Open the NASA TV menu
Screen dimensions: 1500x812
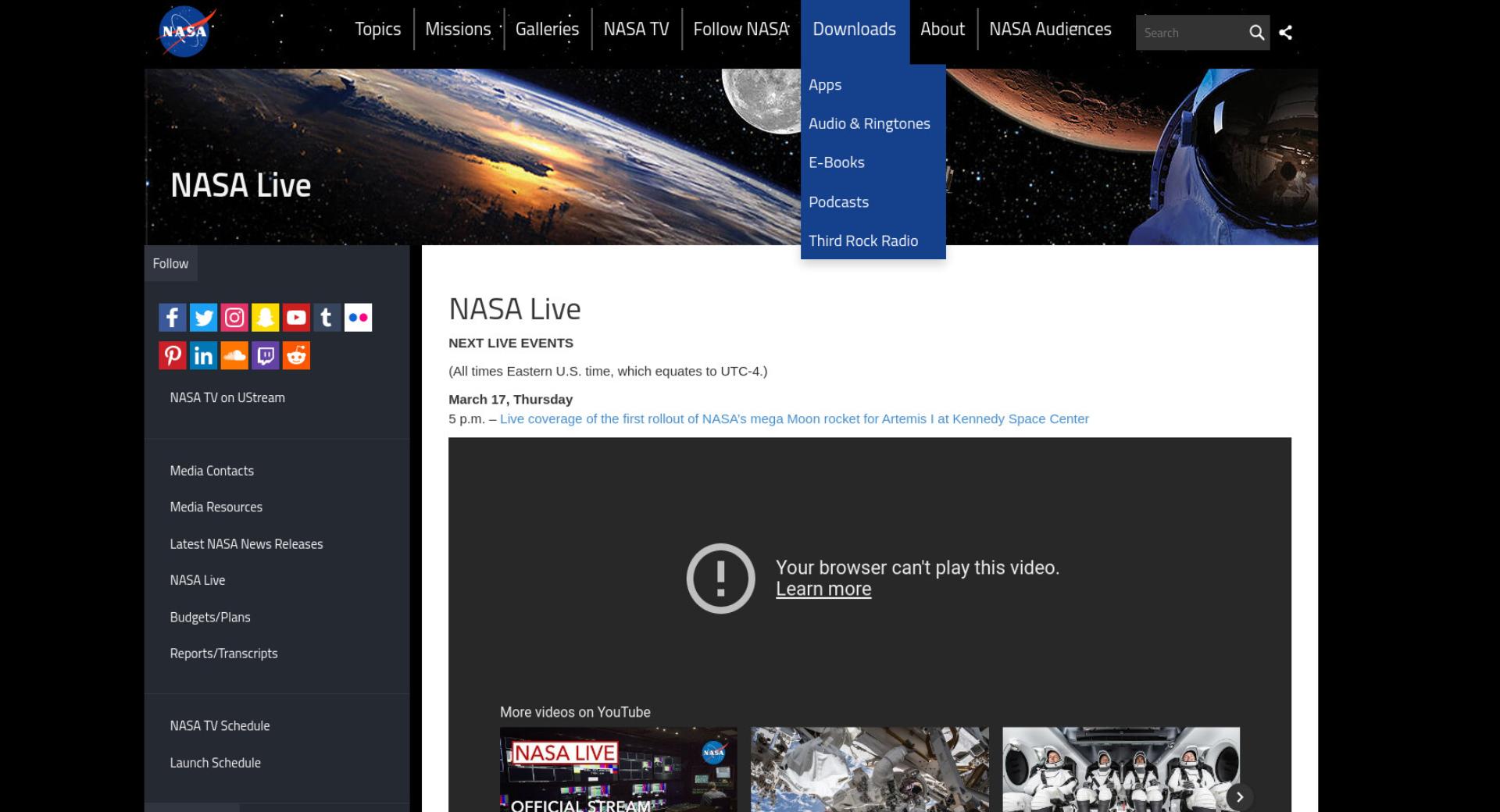(636, 30)
